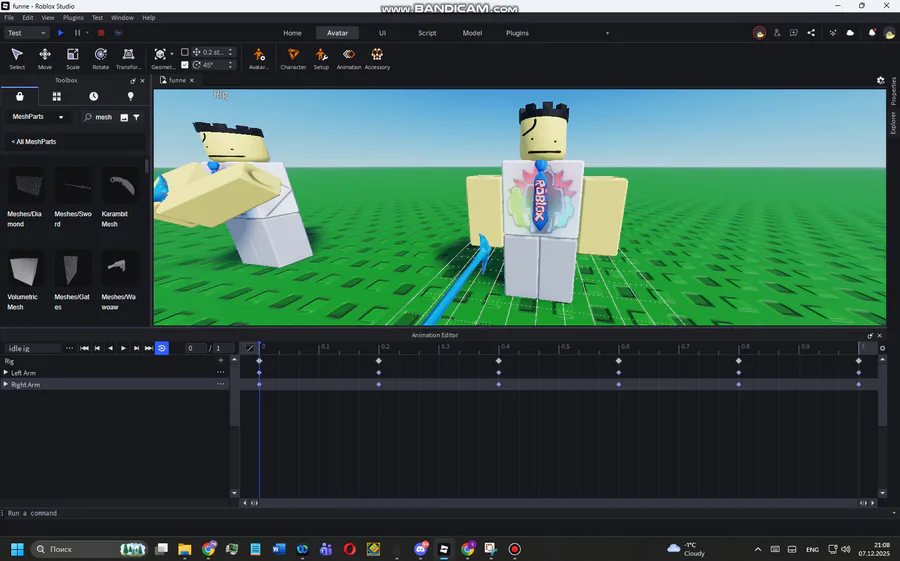Launch the Avatar Setup tool
Screen dimensions: 900x561
(321, 59)
